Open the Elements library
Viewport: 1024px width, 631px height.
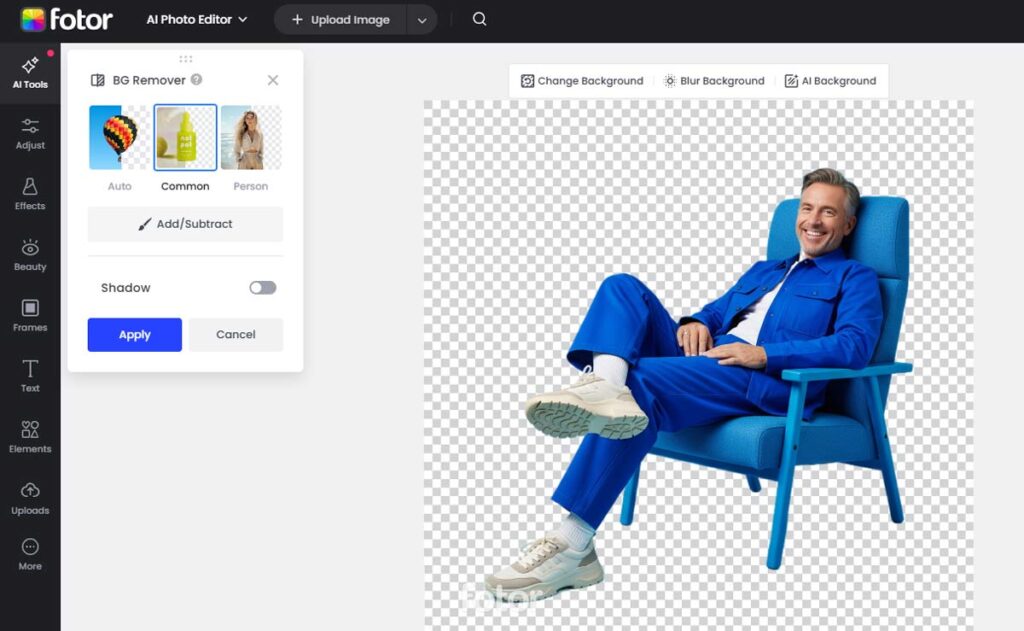[x=30, y=436]
